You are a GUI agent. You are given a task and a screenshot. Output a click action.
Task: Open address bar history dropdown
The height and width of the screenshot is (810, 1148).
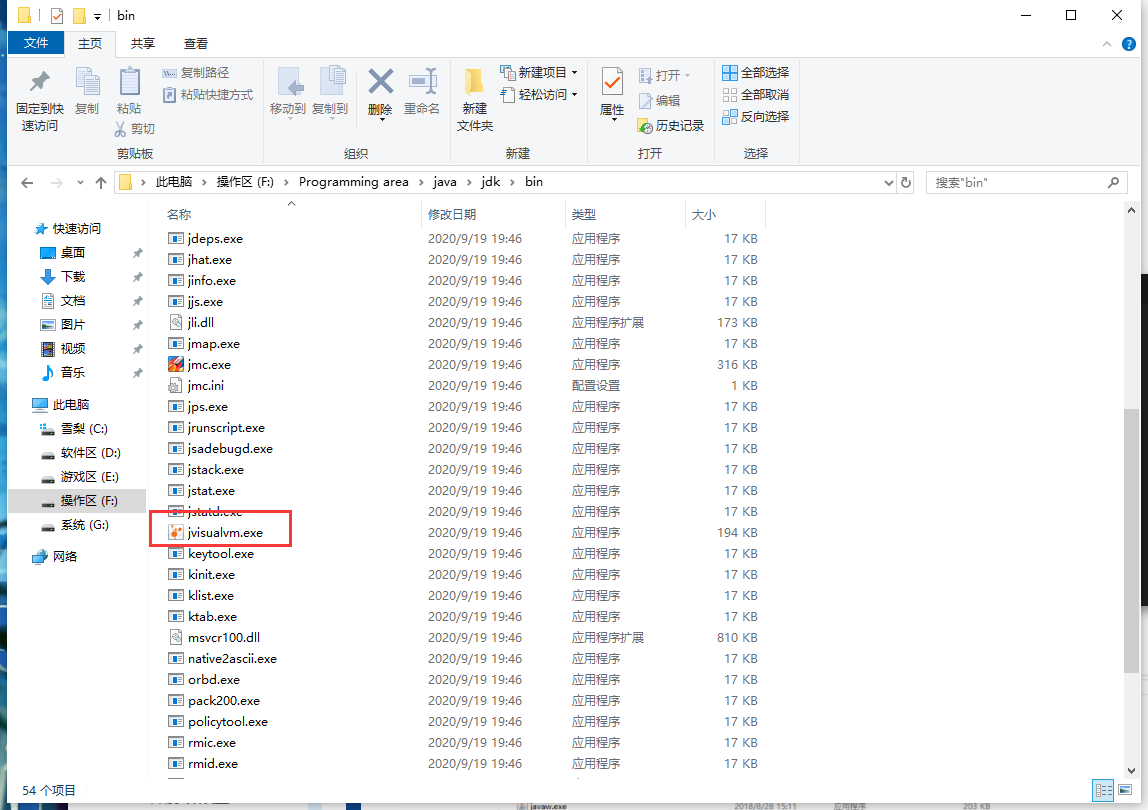click(889, 182)
